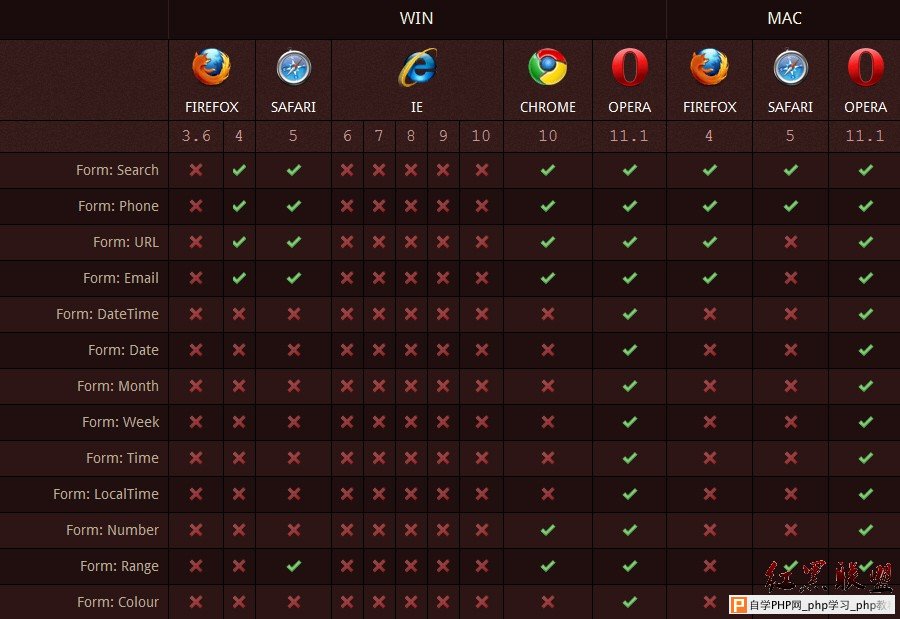Click the Form: LocalTime row label

[x=106, y=494]
